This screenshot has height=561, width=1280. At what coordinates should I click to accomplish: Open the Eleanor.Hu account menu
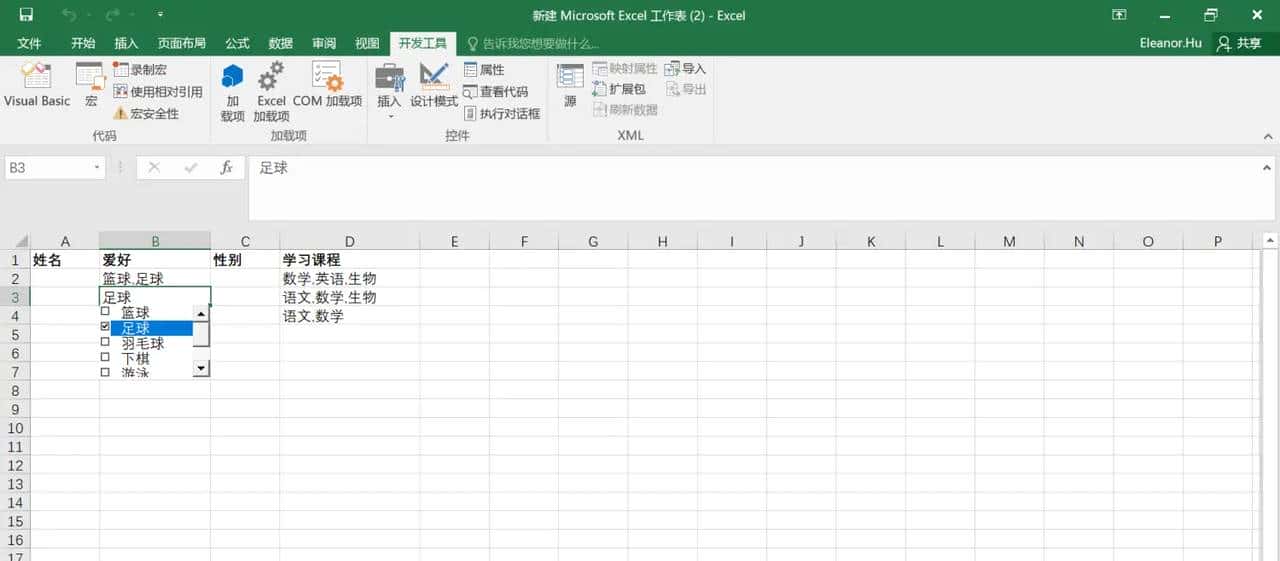(1170, 43)
